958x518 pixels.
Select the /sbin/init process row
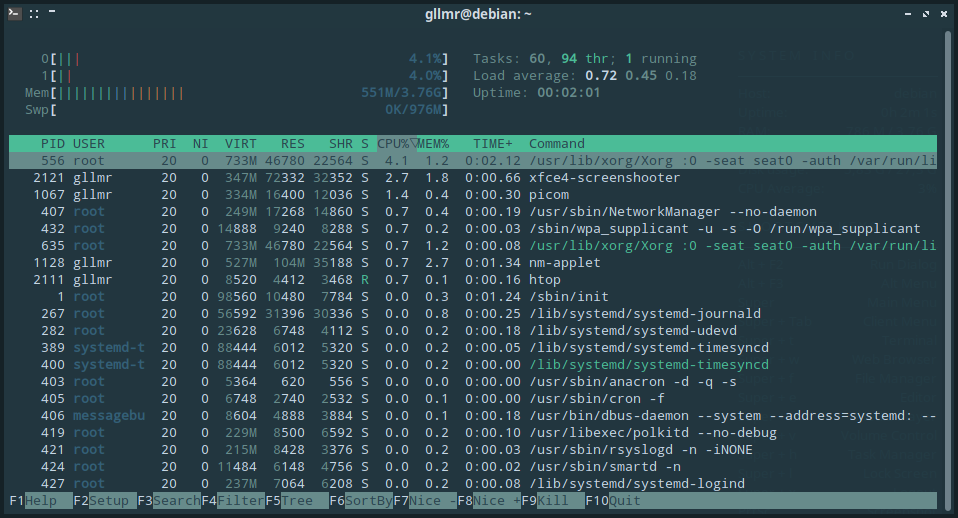[x=473, y=297]
